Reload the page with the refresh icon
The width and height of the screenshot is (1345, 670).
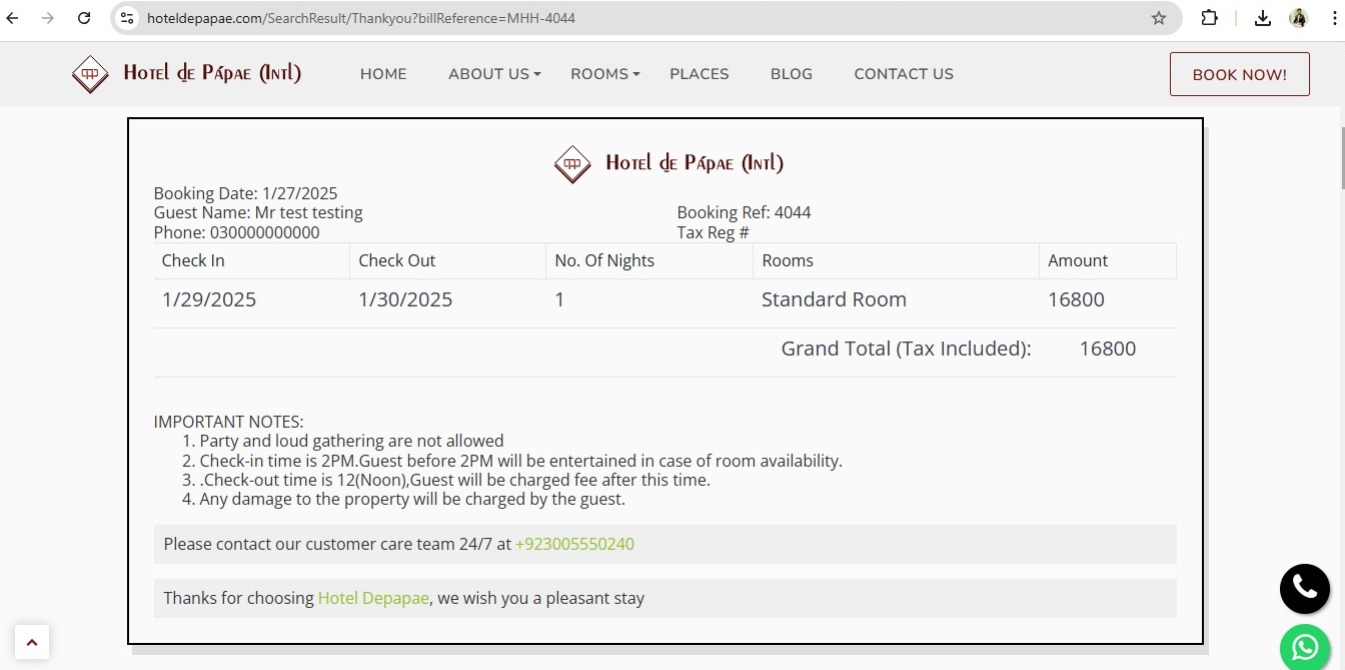(x=84, y=18)
